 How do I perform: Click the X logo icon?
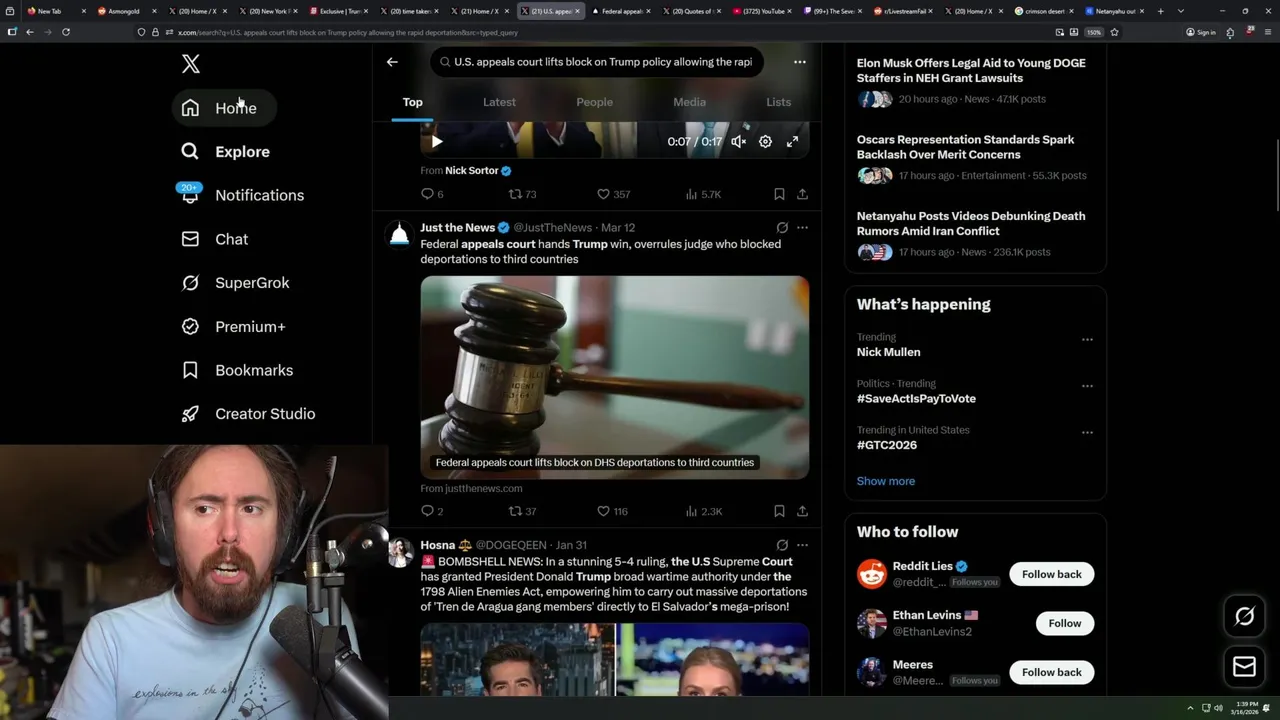(191, 64)
